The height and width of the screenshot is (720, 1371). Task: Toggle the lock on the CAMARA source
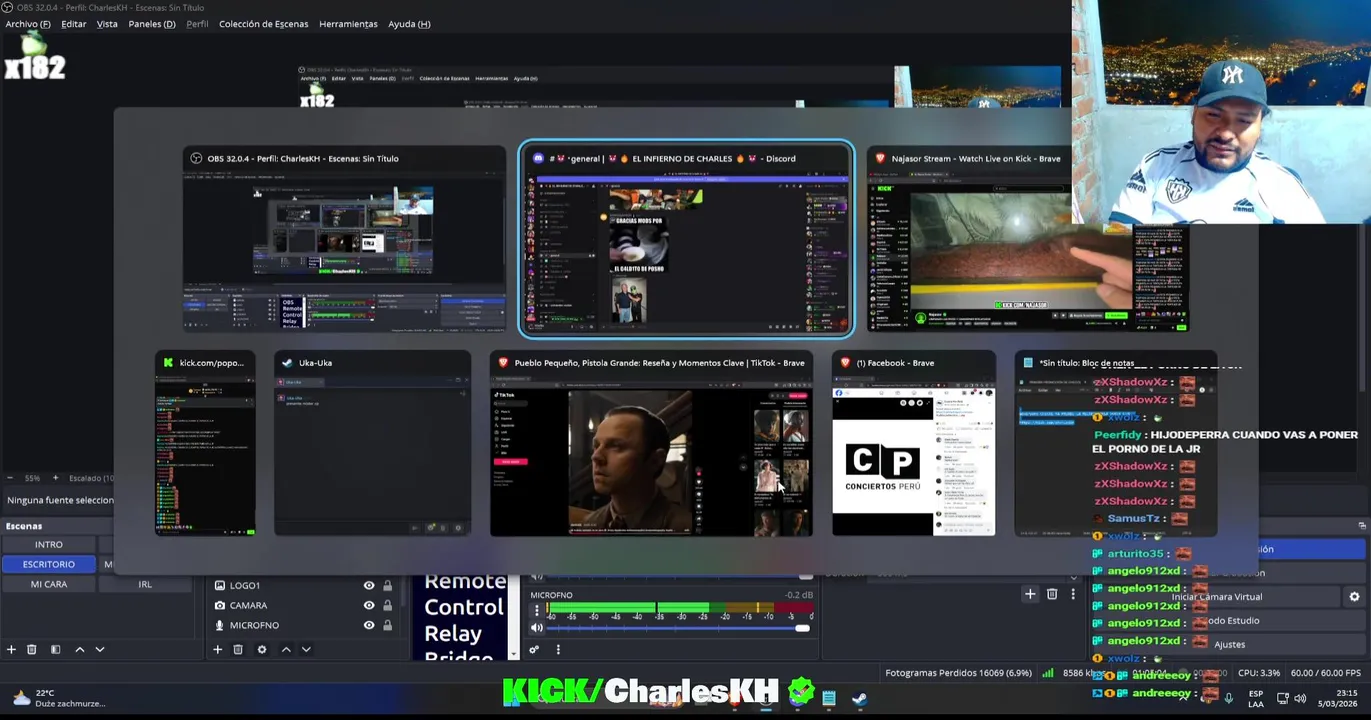tap(387, 605)
